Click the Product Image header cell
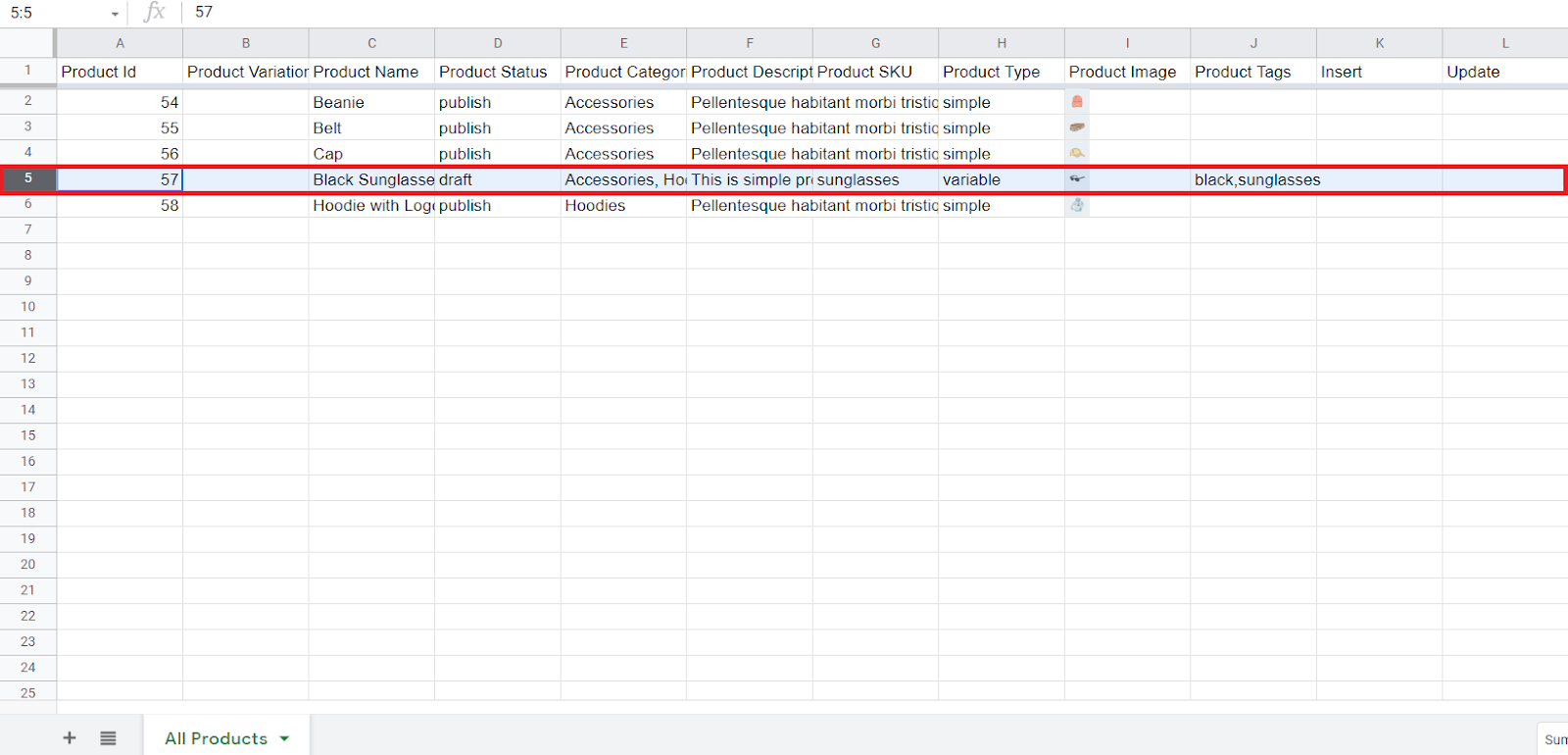The image size is (1568, 755). click(1127, 72)
